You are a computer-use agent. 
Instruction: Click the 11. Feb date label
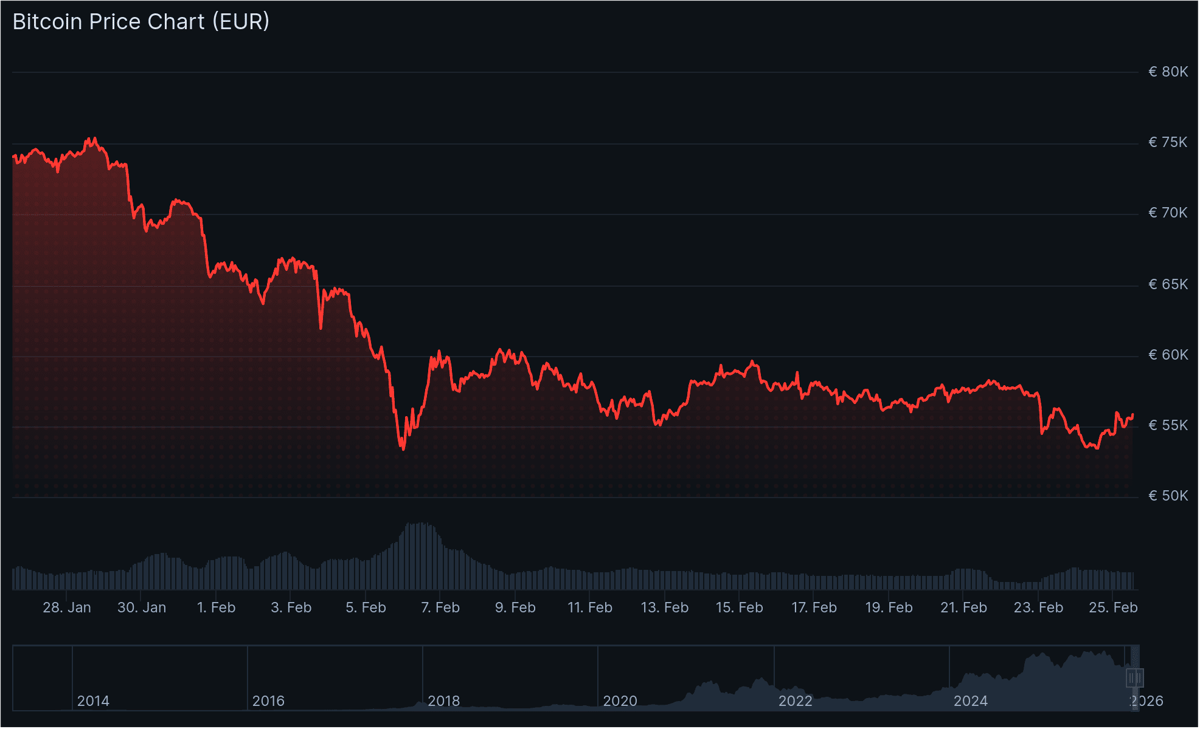(589, 607)
